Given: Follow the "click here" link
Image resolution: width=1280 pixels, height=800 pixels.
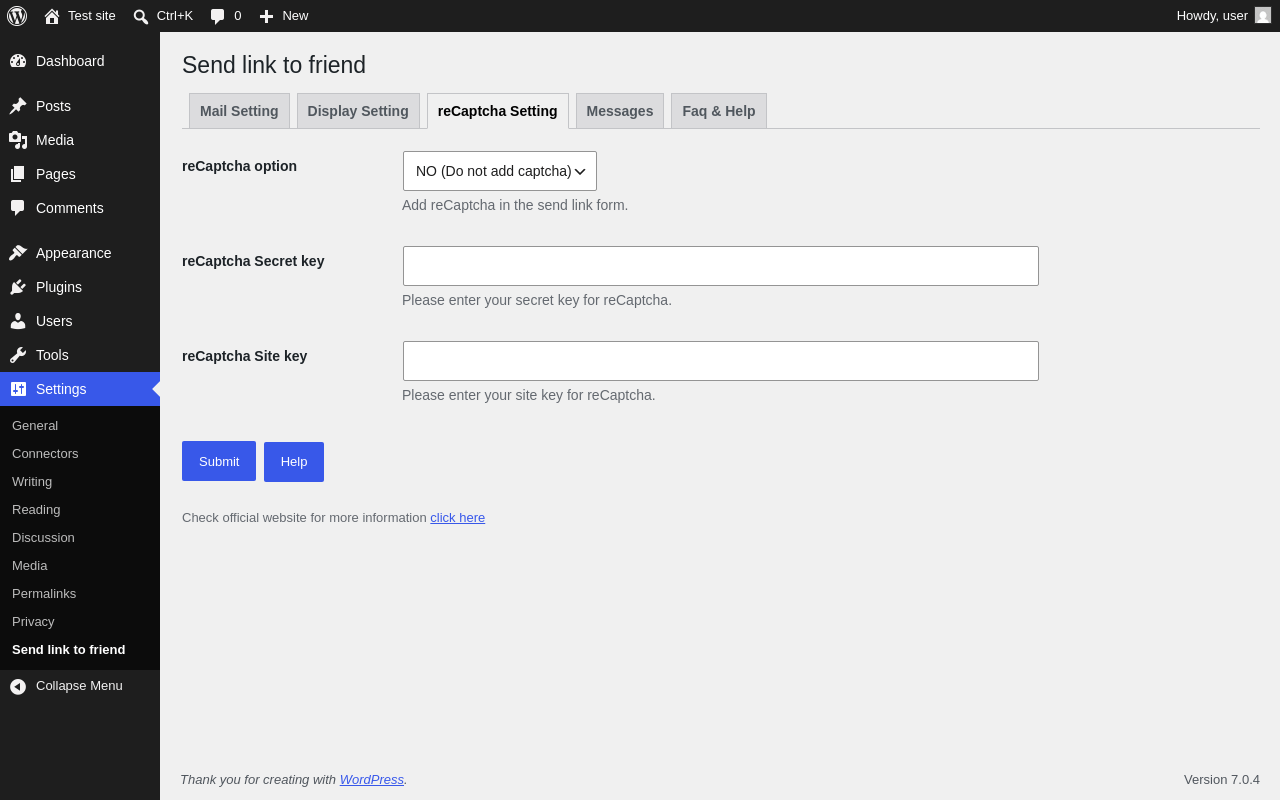Looking at the screenshot, I should pos(458,518).
